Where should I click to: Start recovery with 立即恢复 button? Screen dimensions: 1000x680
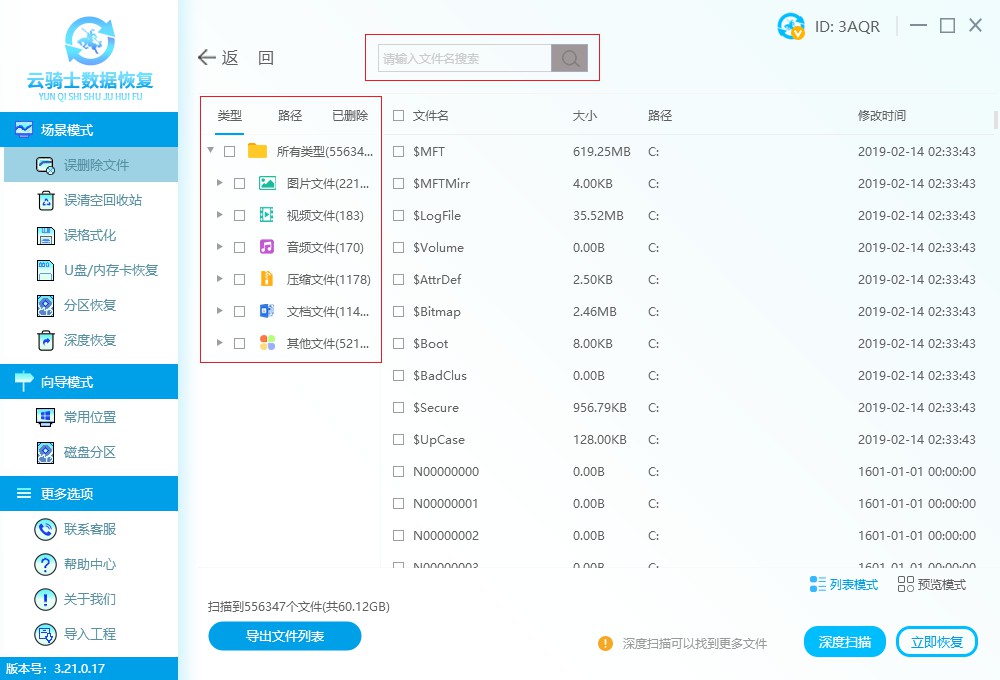[936, 641]
